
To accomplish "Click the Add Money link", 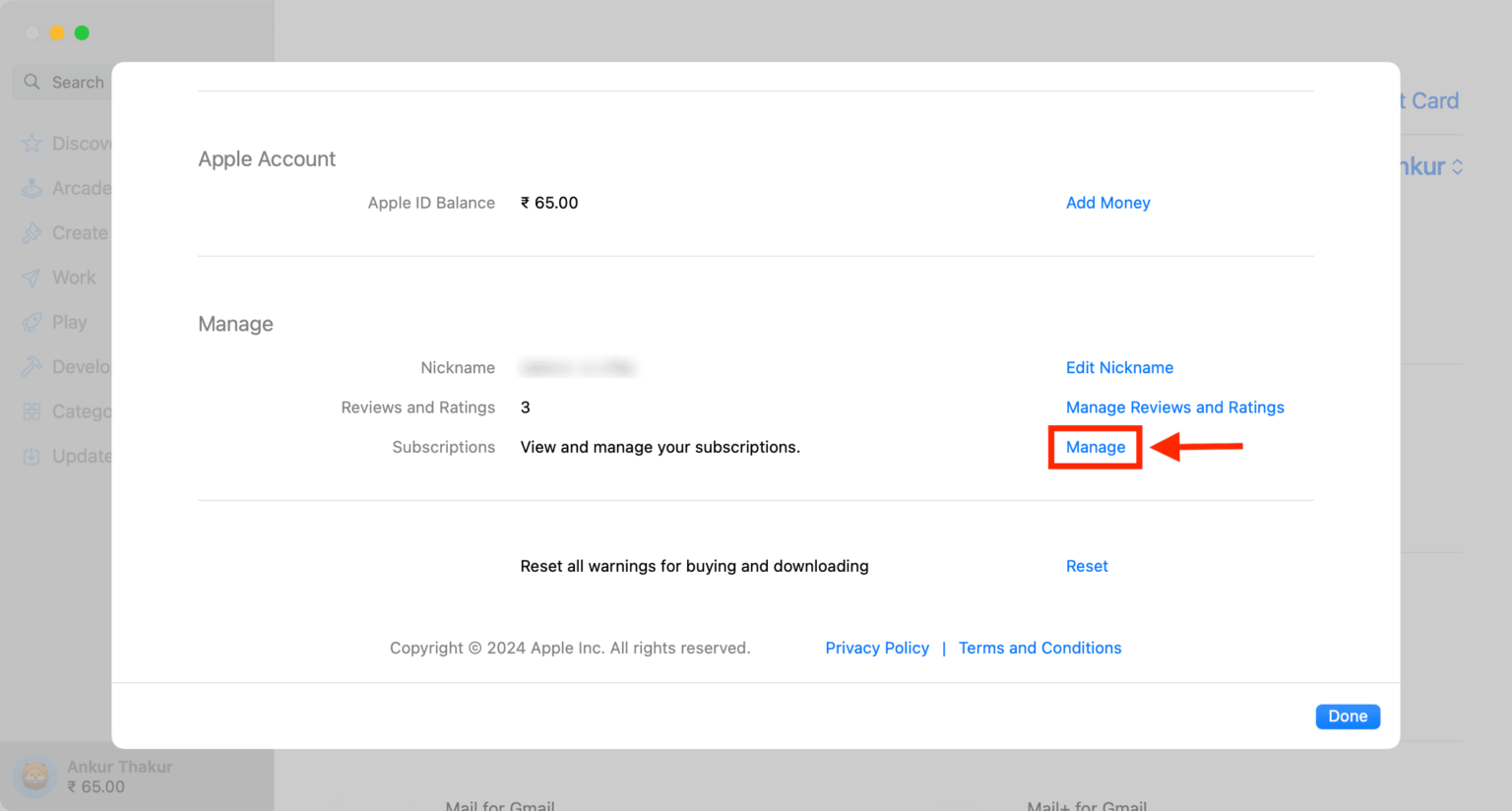I will pyautogui.click(x=1107, y=203).
